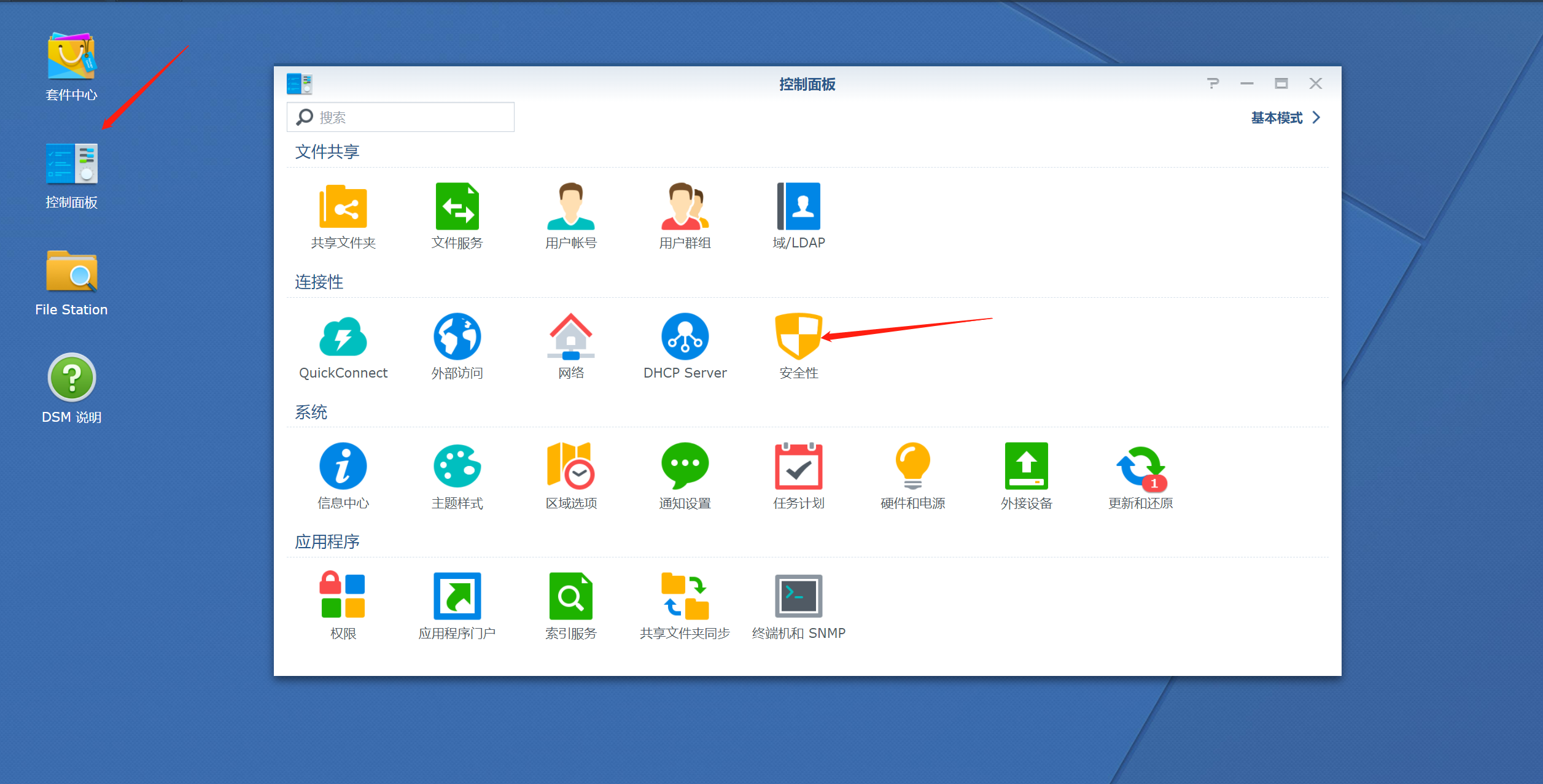Open the QuickConnect cloud icon
1543x784 pixels.
[343, 336]
